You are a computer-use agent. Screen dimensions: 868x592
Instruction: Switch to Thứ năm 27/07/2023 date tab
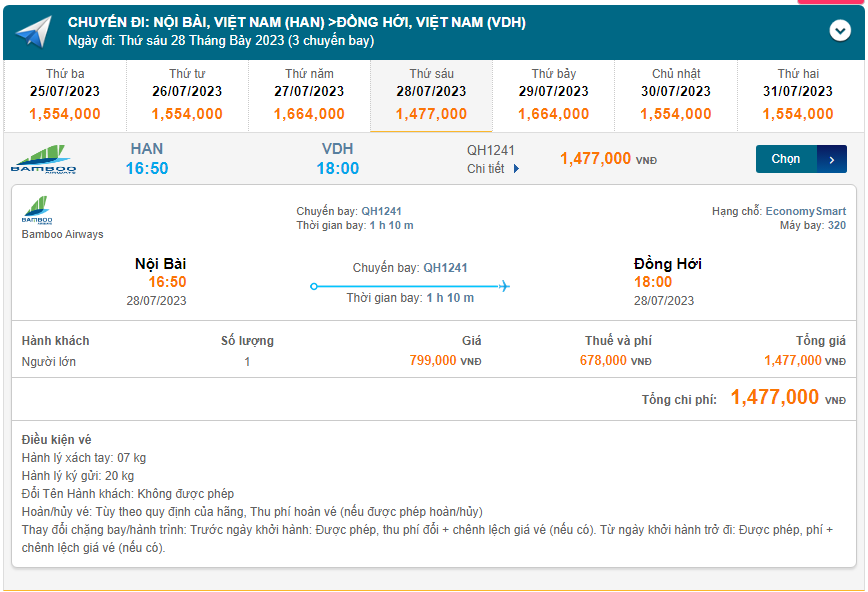[x=309, y=95]
